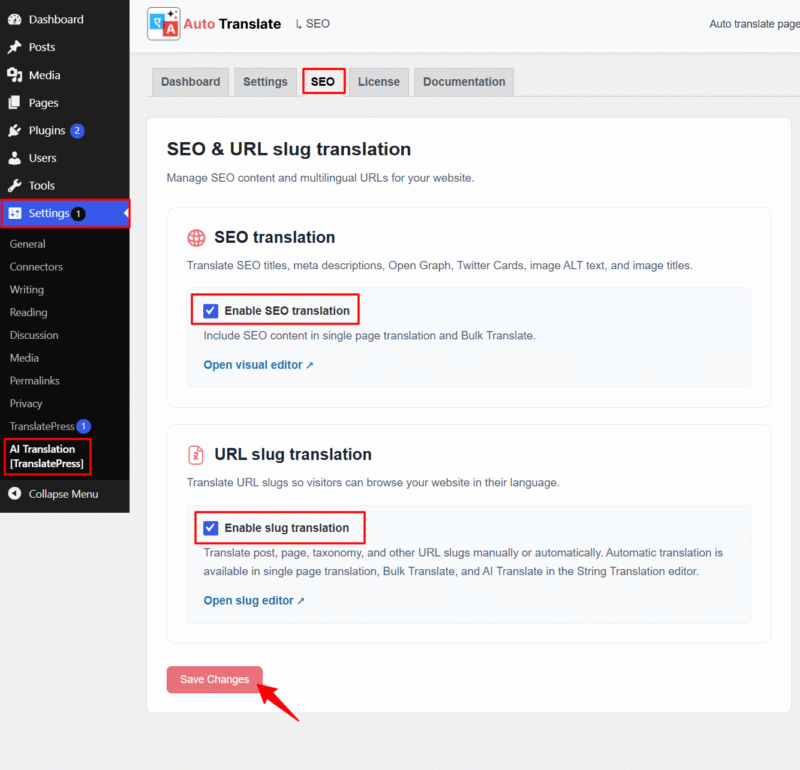Open TranslatePress settings submenu
Screen dimensions: 800x770
42,426
